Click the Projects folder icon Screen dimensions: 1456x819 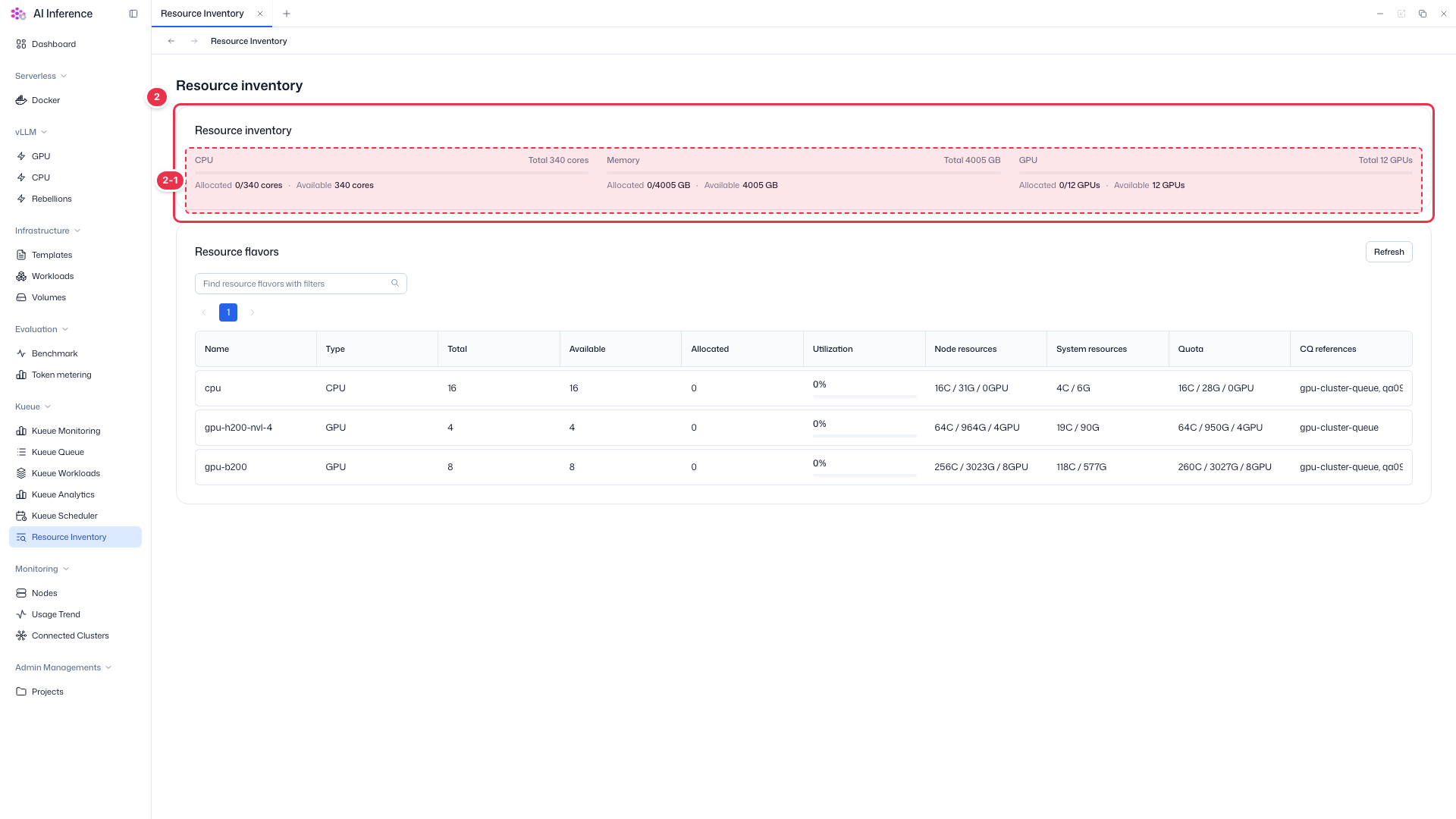click(21, 692)
